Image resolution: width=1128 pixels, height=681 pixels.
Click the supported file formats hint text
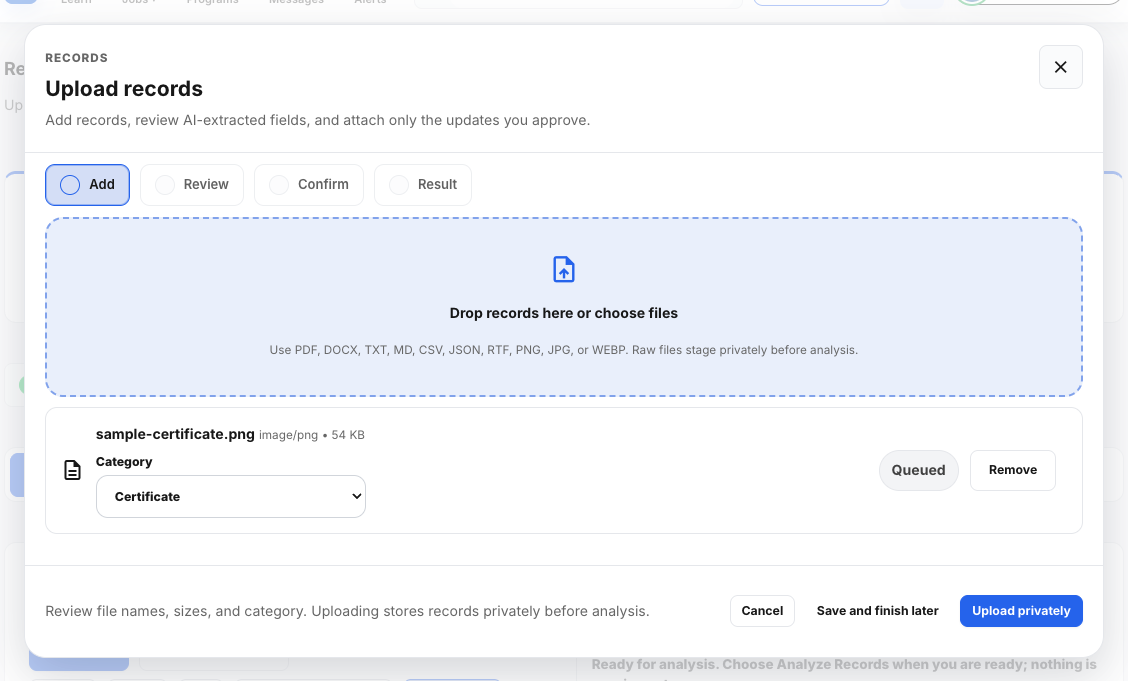(564, 350)
